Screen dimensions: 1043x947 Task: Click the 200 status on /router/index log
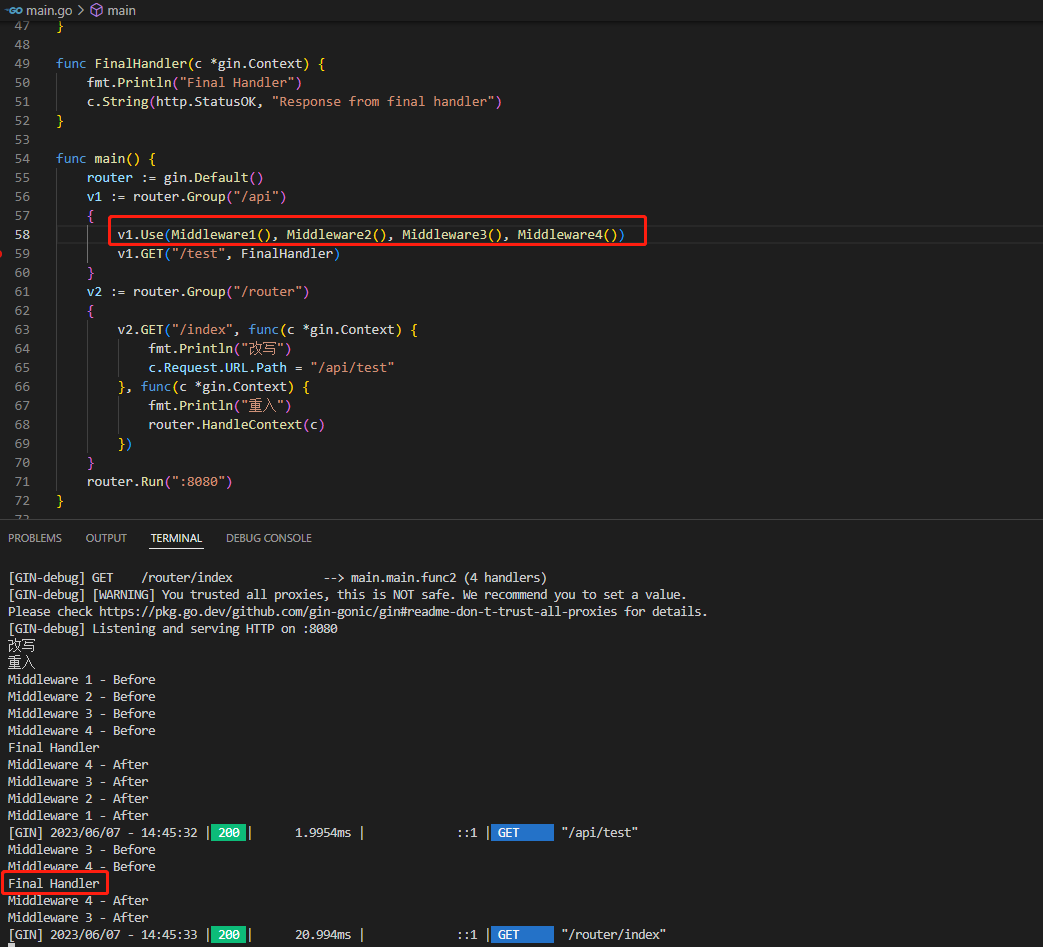click(229, 934)
